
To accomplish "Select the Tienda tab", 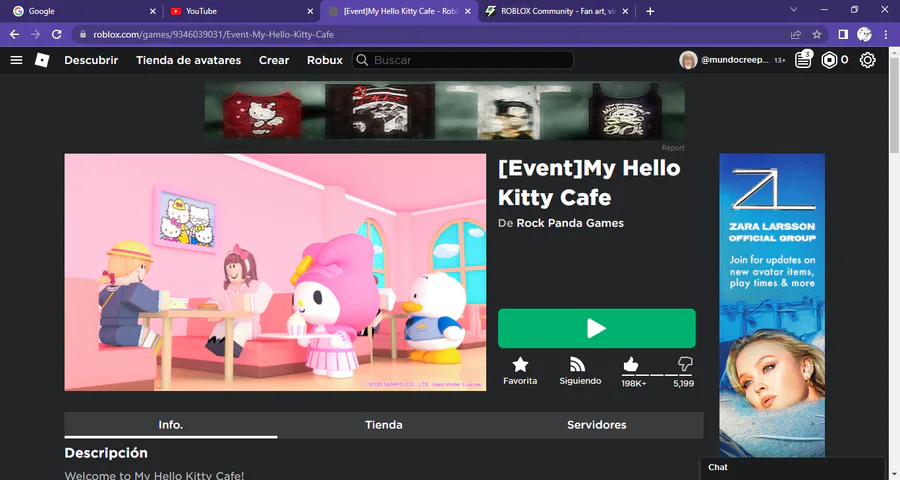I will [x=383, y=425].
